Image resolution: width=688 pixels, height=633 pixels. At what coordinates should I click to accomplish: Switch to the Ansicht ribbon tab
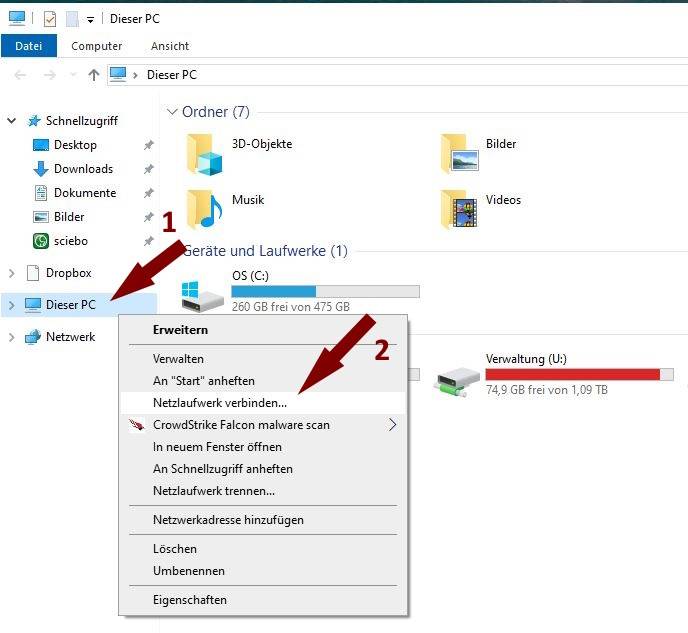(170, 46)
